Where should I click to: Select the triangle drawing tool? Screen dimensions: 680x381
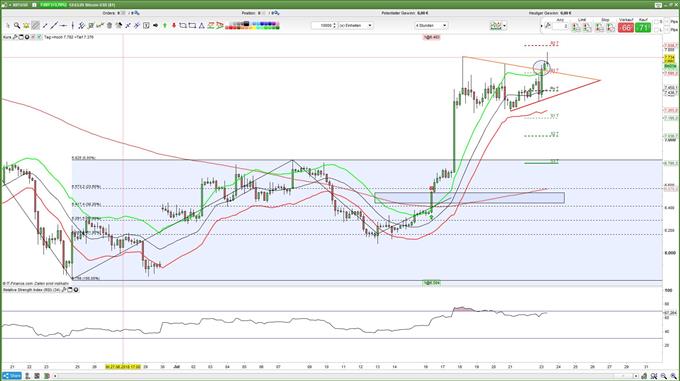tap(202, 26)
